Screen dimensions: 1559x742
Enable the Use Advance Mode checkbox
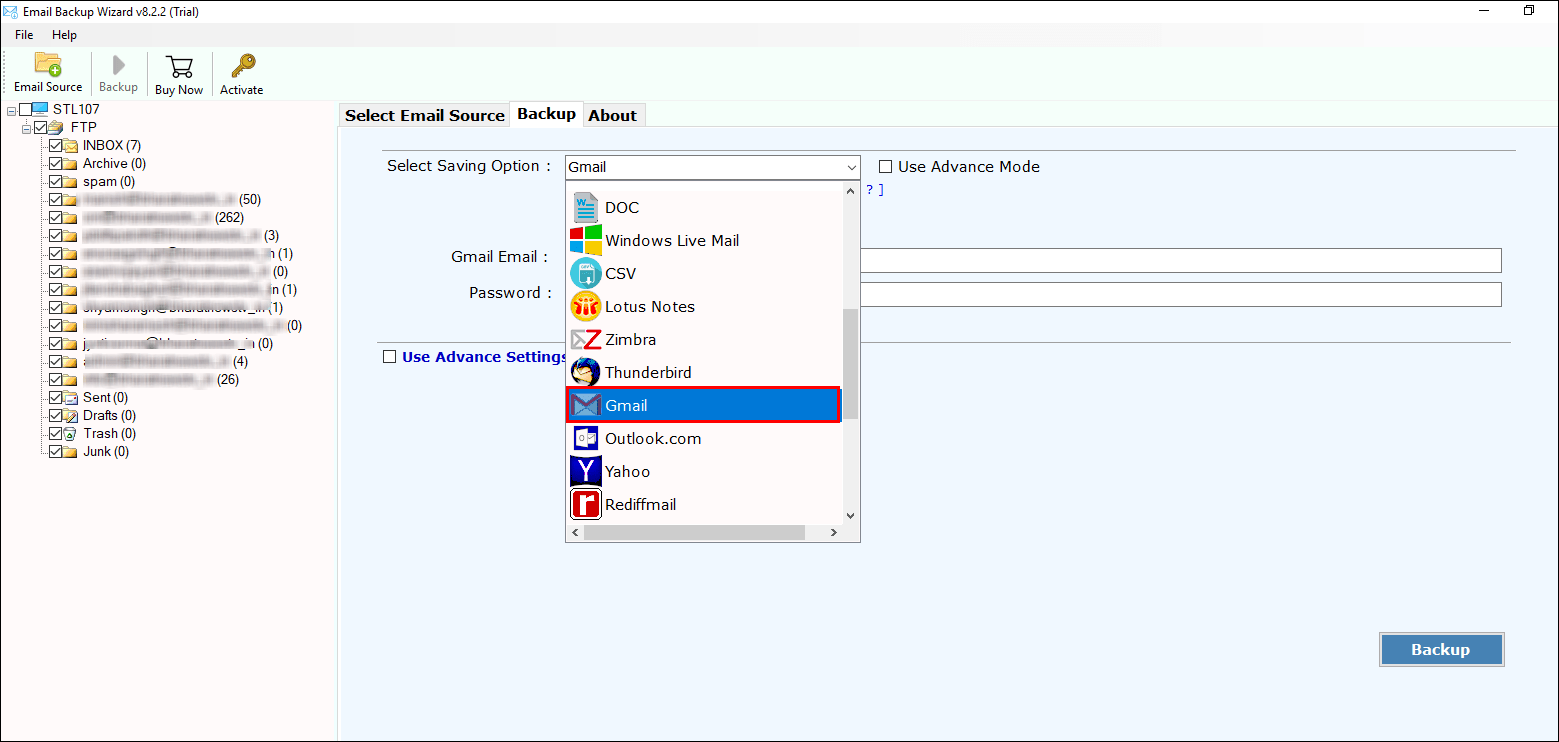[885, 167]
